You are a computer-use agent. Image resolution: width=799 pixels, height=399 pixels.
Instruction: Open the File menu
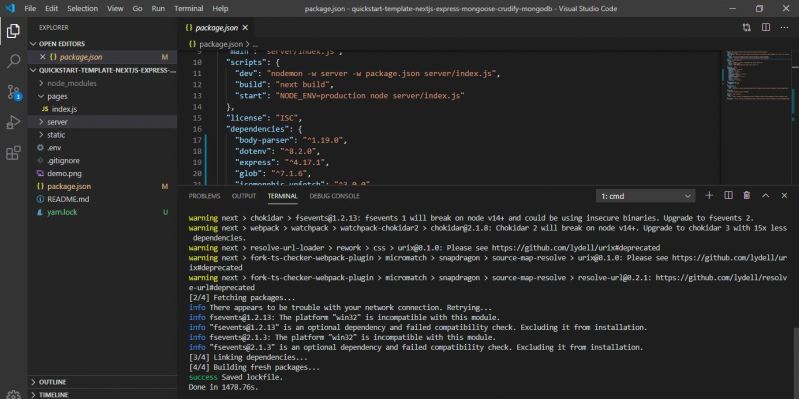tap(30, 9)
